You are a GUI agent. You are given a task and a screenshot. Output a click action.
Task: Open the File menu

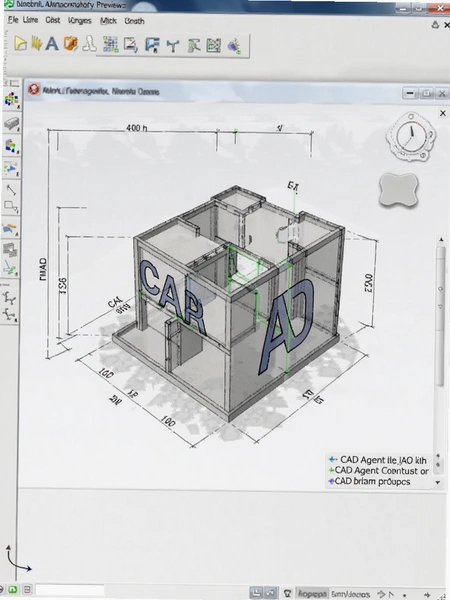point(13,20)
